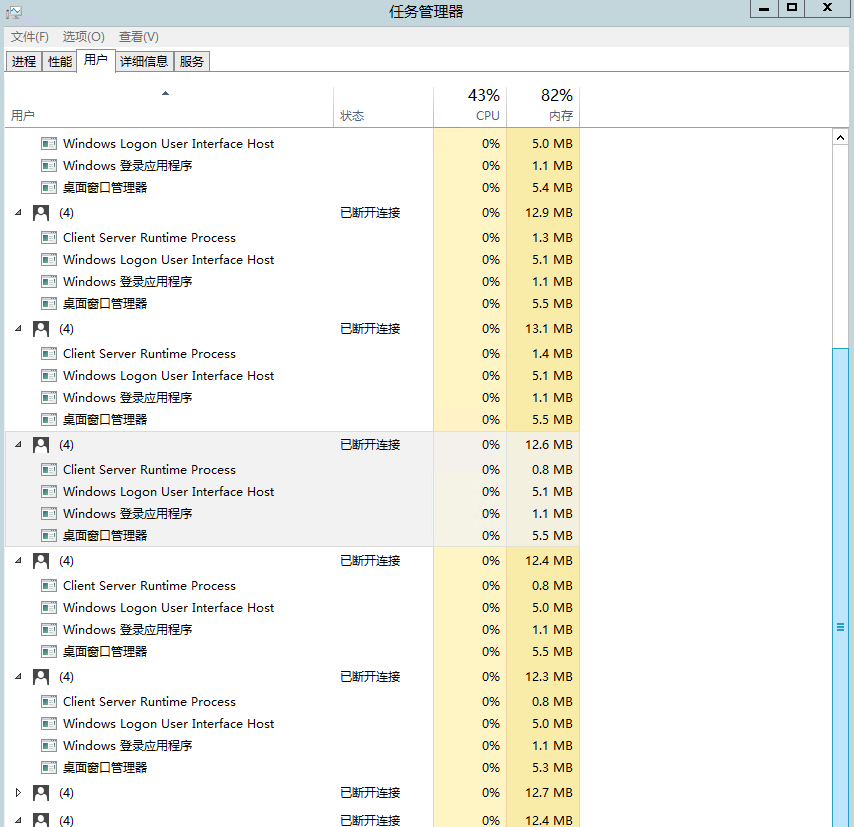Click the user avatar icon of the 12.9 MB group
The image size is (854, 827).
tap(41, 212)
